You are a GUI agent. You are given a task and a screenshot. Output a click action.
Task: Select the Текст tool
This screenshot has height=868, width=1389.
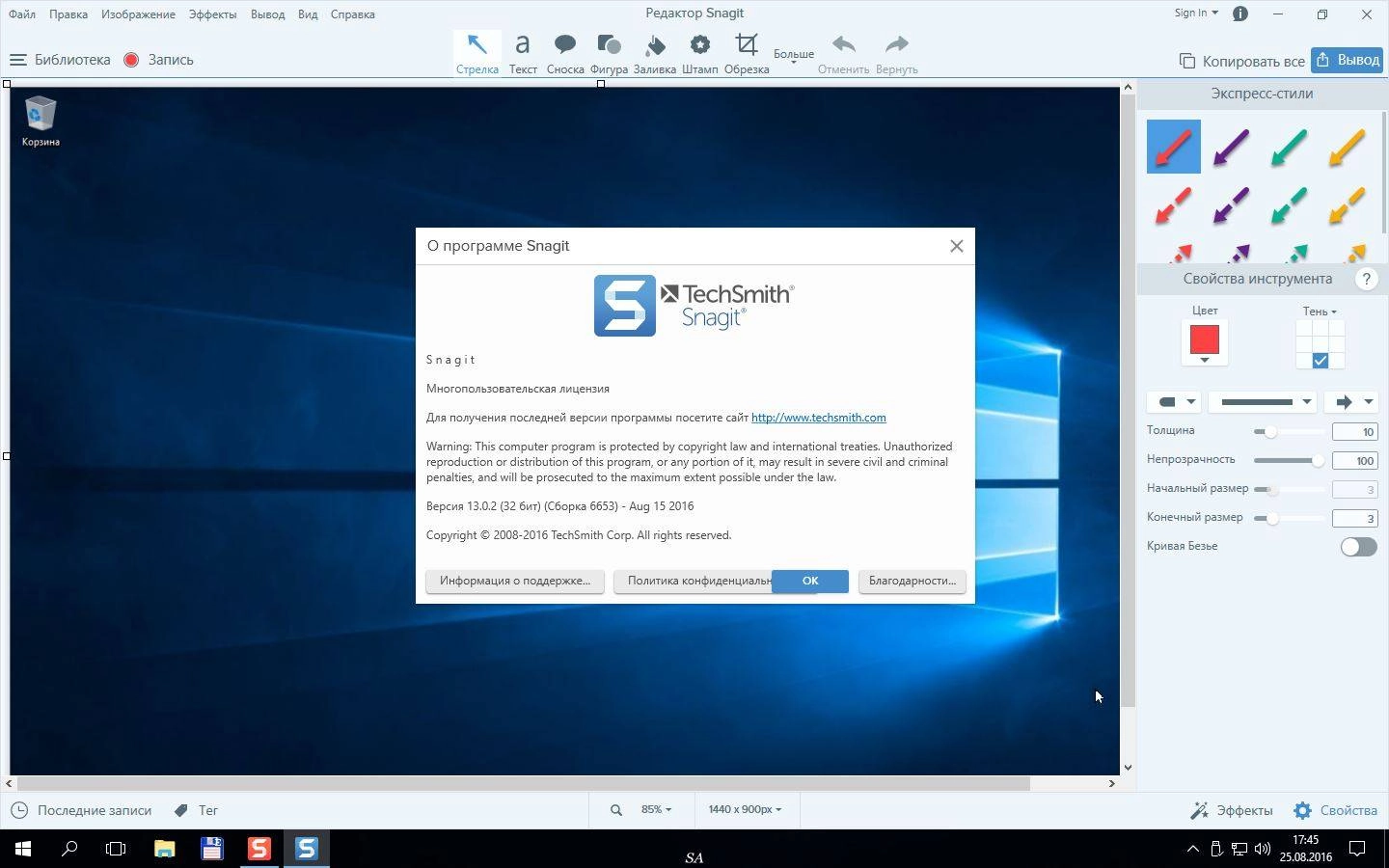[523, 53]
